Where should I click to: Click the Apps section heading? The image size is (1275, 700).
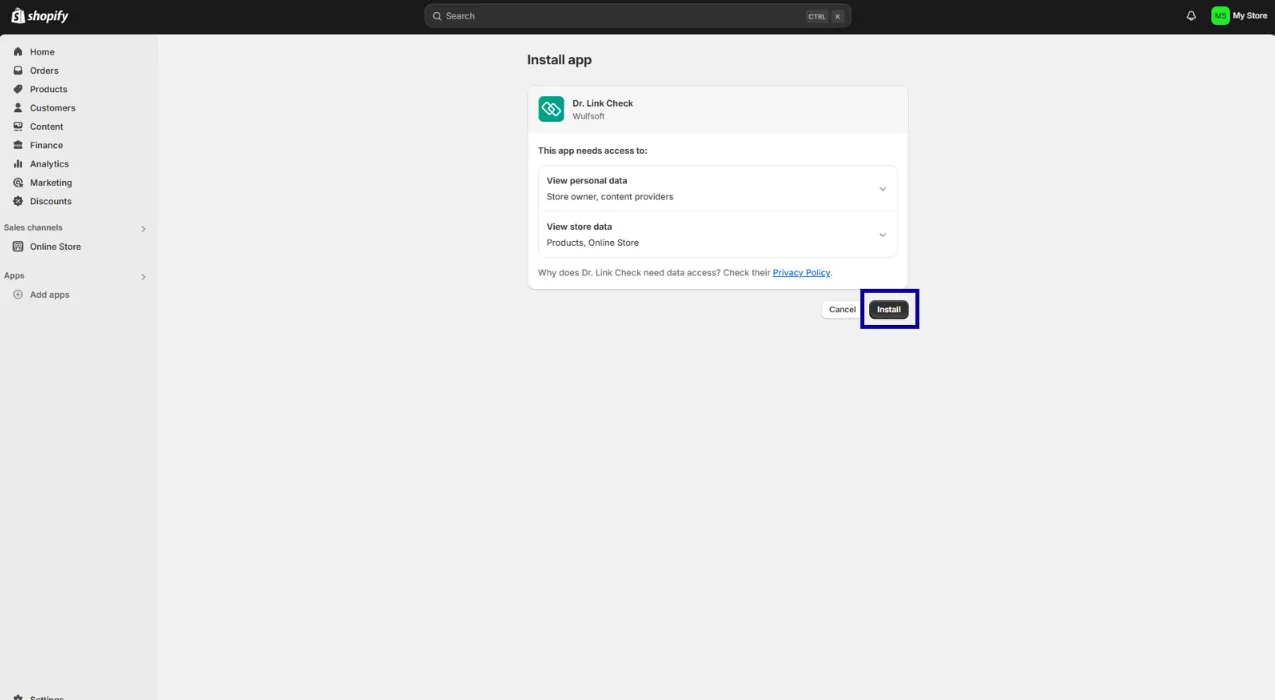(x=14, y=276)
